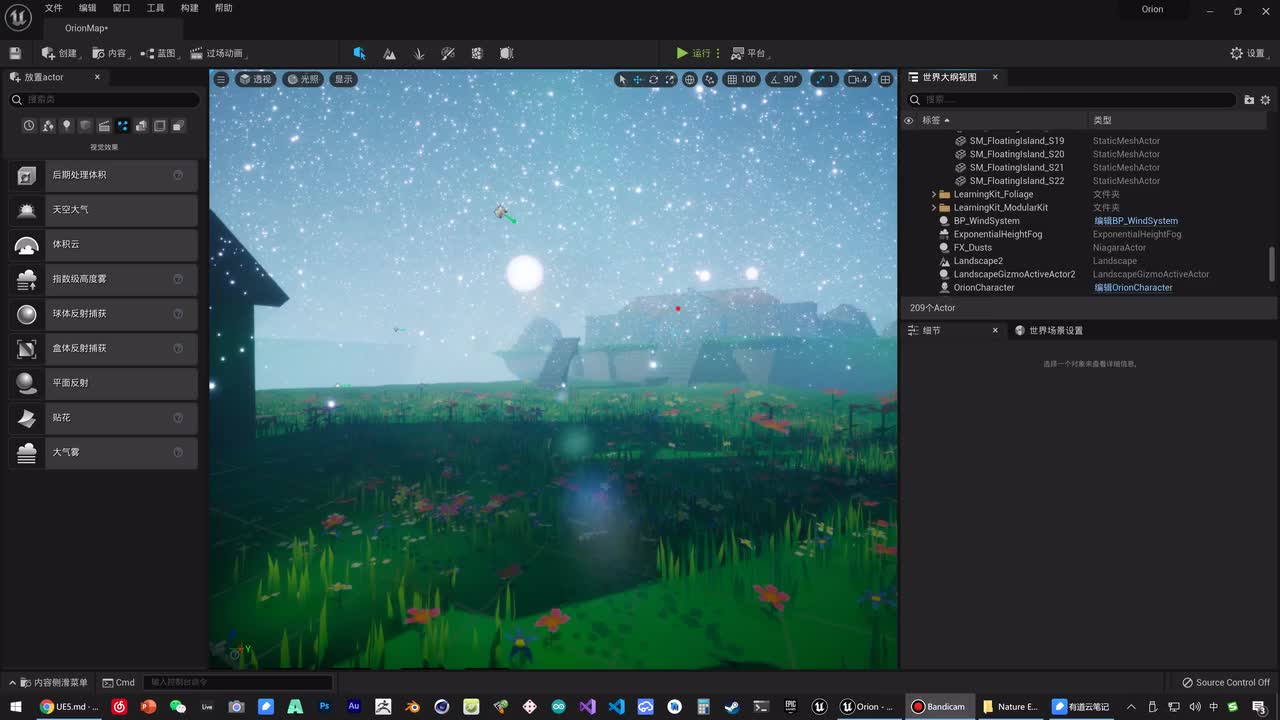Image resolution: width=1280 pixels, height=720 pixels.
Task: Choose the rotate gizmo tool
Action: pos(653,79)
